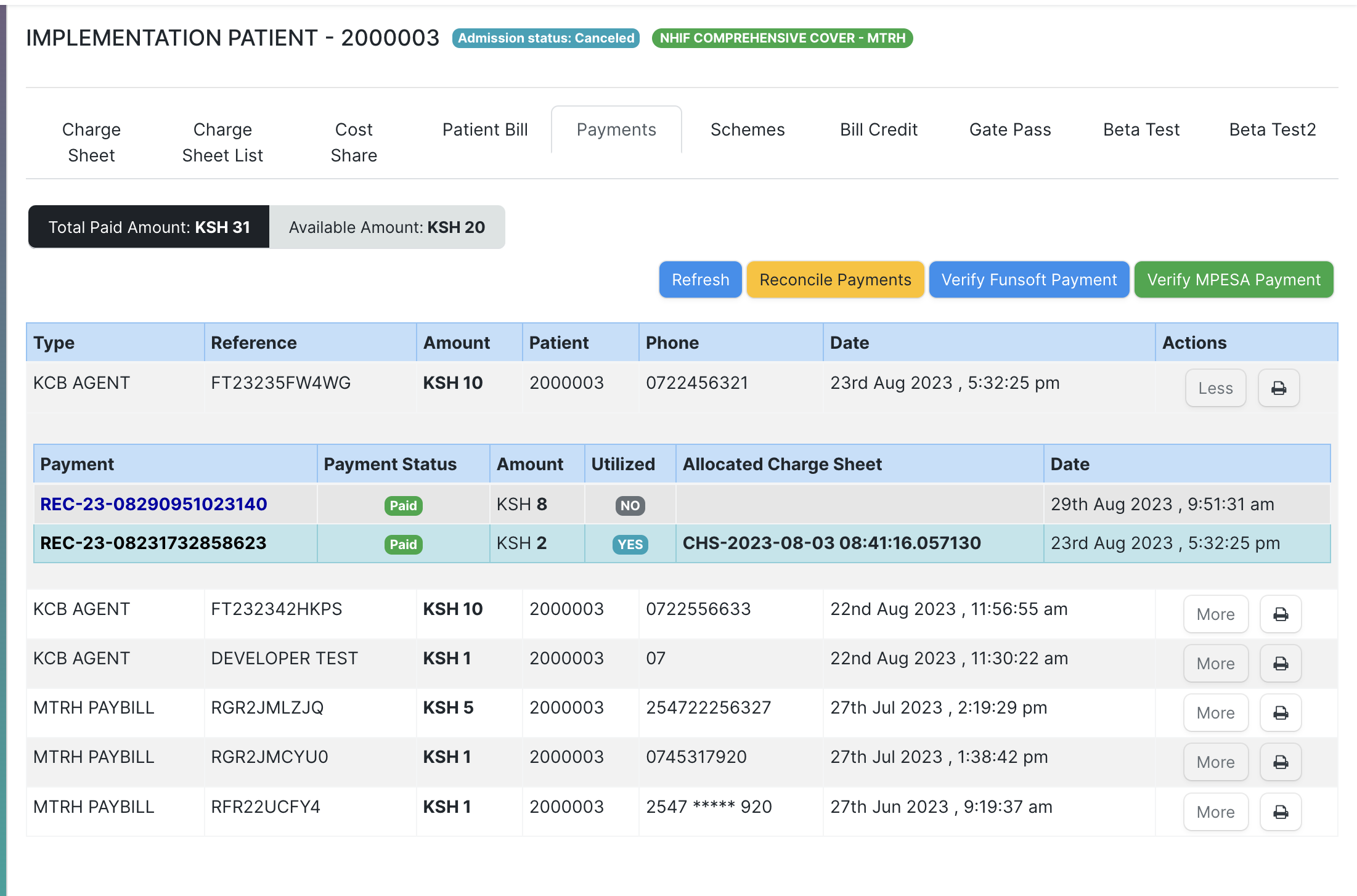Click allocated charge sheet CHS-2023-08-03 08:41:16.057130

click(x=831, y=543)
